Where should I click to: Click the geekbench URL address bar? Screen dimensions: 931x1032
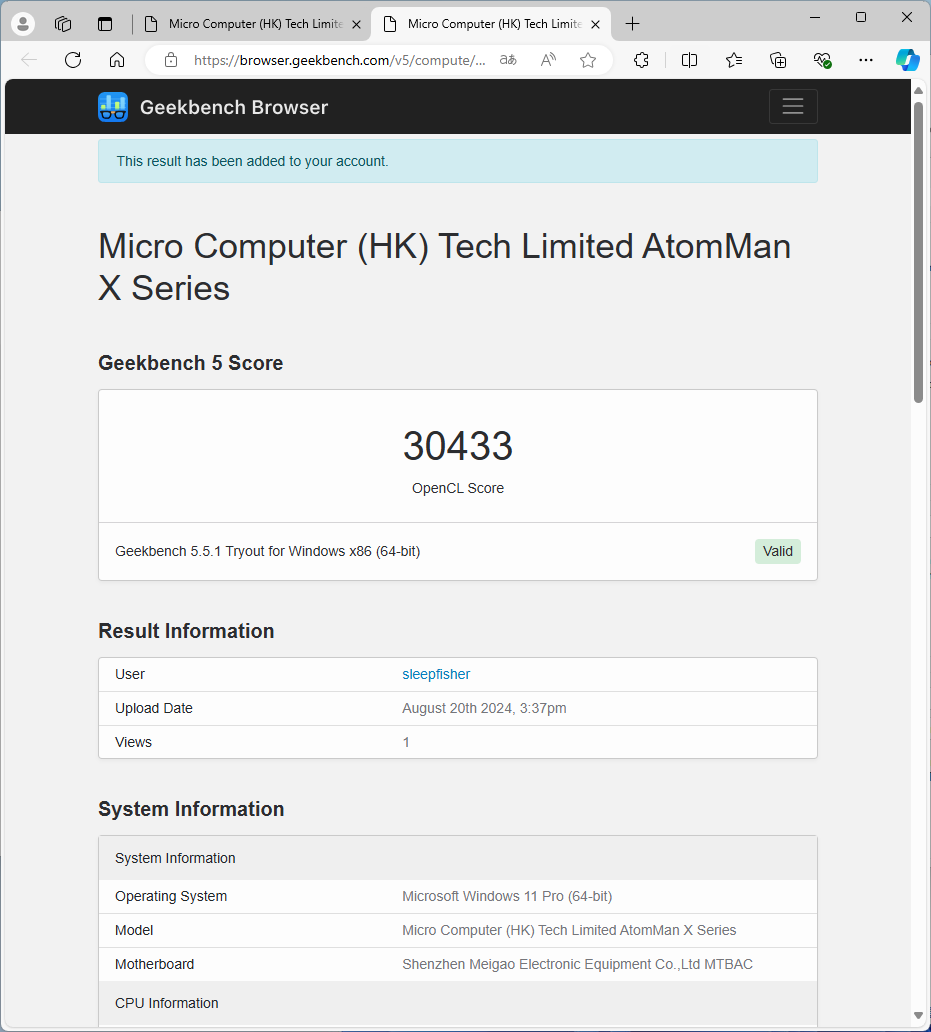(x=340, y=61)
